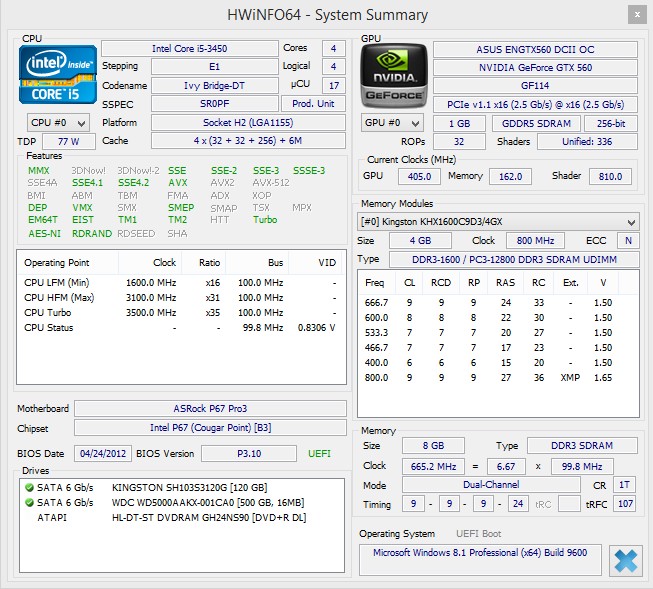The image size is (653, 589).
Task: Click the PCIe v1.1 x16 bus field
Action: pos(535,105)
